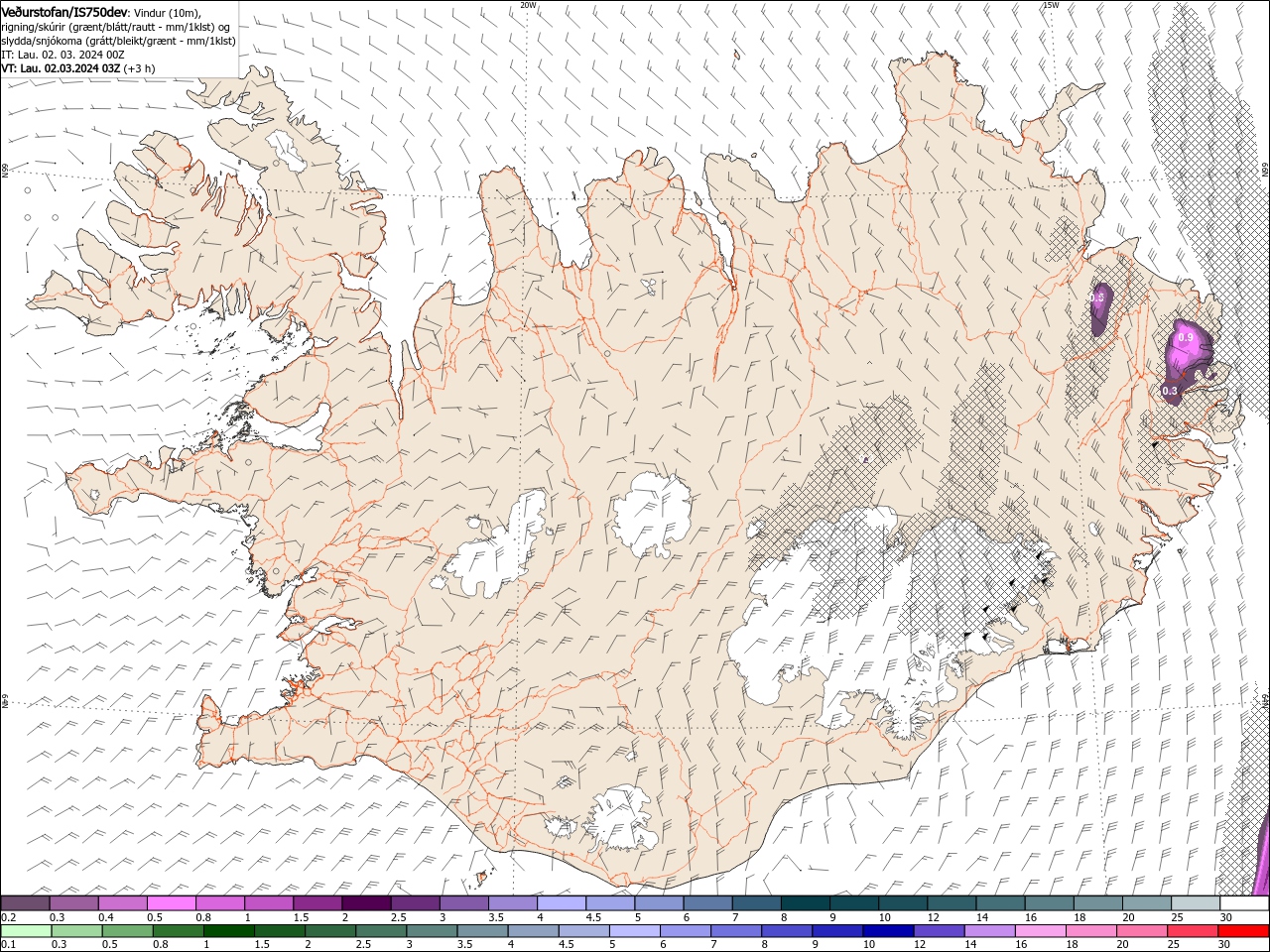This screenshot has width=1270, height=952.
Task: Click the 'rigning/skúrir' description line
Action: [116, 27]
